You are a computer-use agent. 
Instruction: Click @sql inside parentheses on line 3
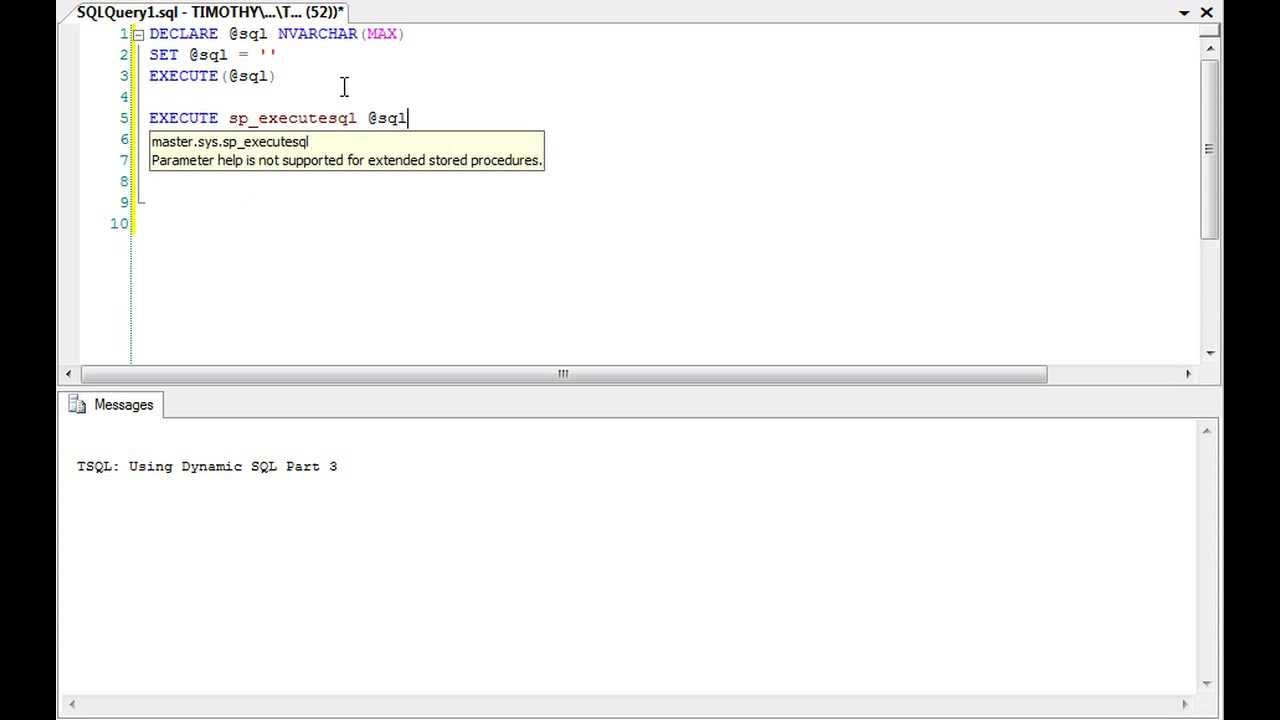pyautogui.click(x=247, y=76)
